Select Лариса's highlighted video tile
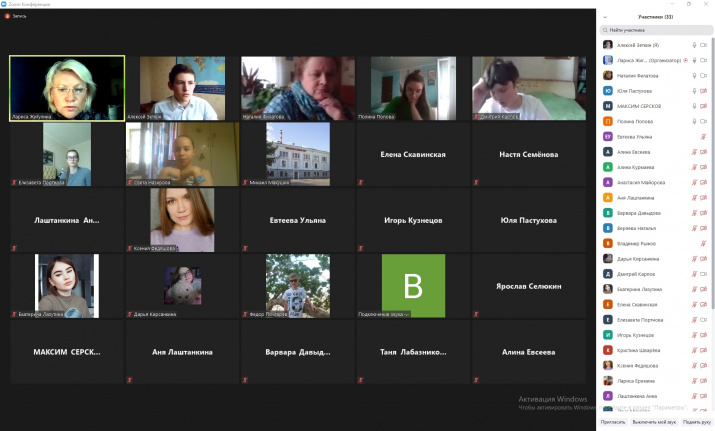 point(67,88)
